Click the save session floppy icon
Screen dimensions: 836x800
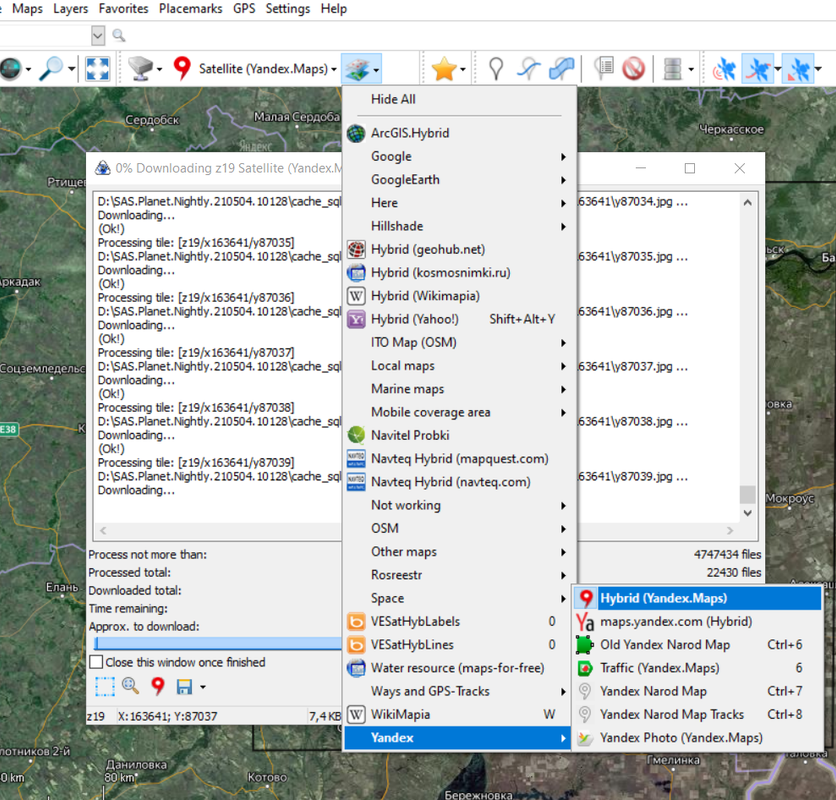pyautogui.click(x=184, y=686)
